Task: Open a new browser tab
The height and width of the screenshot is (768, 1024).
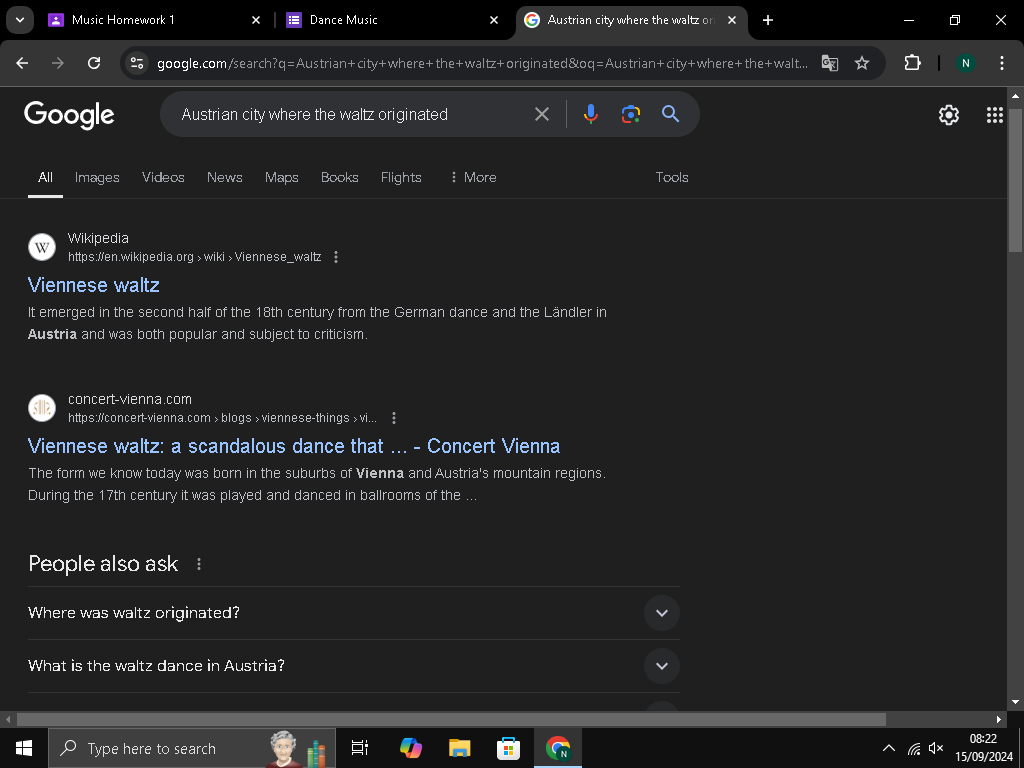Action: (768, 20)
